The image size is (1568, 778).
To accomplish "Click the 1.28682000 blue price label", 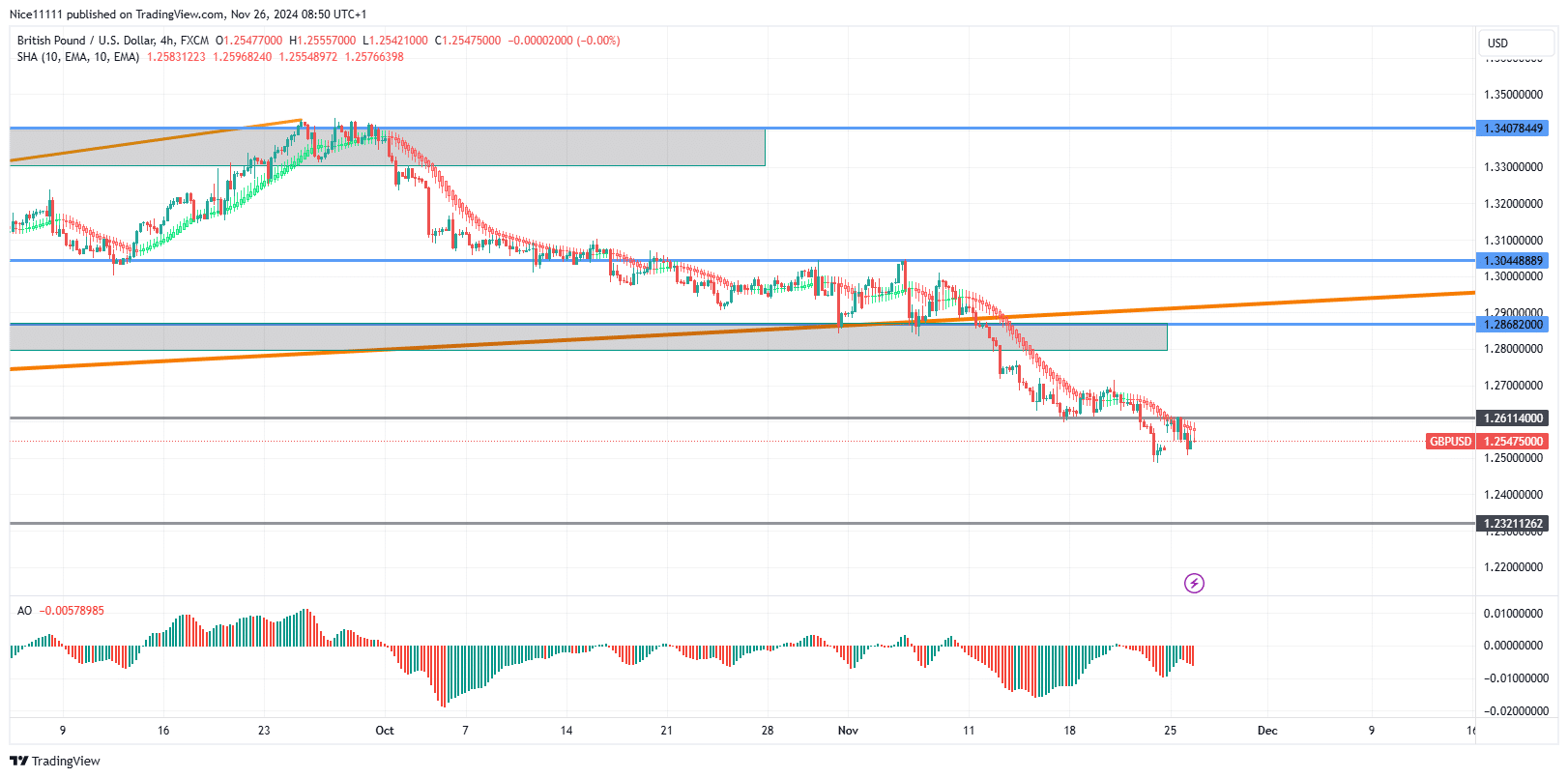I will click(1513, 325).
